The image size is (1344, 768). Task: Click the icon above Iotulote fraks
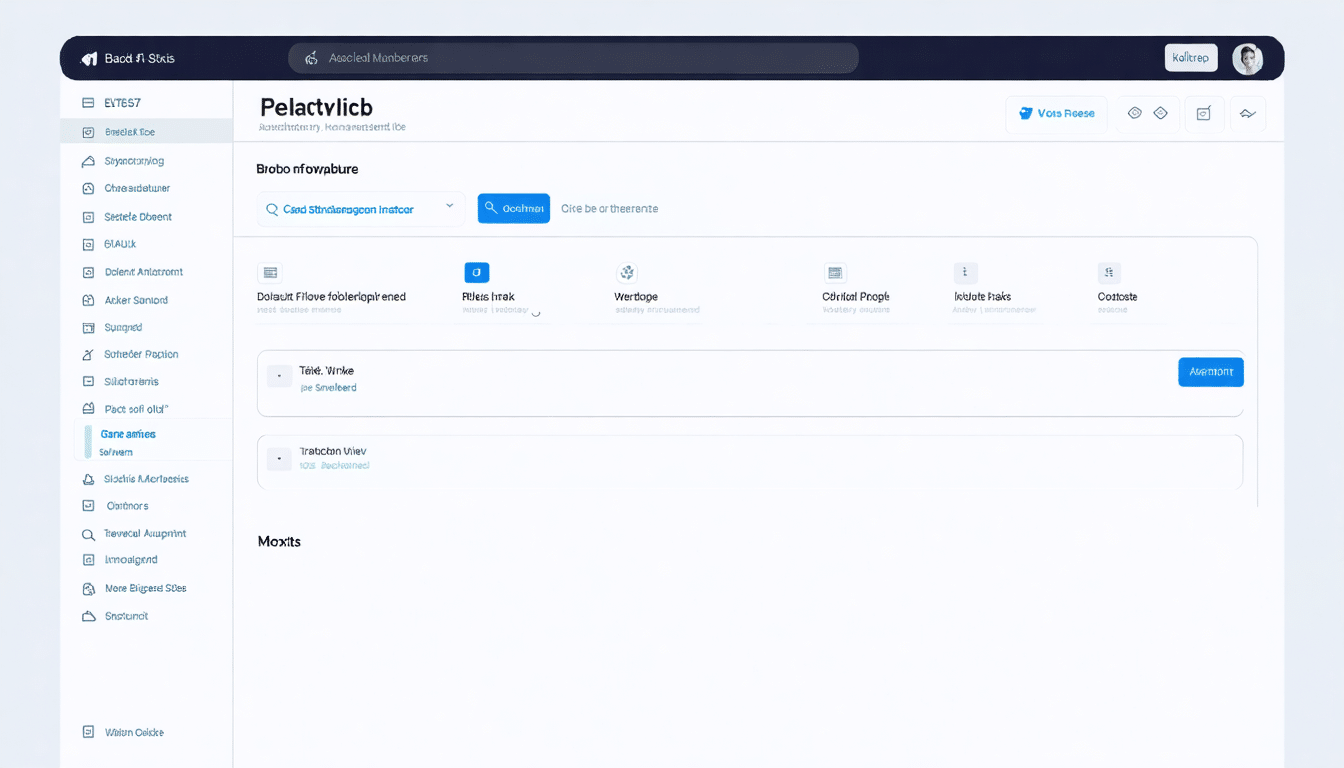[965, 272]
